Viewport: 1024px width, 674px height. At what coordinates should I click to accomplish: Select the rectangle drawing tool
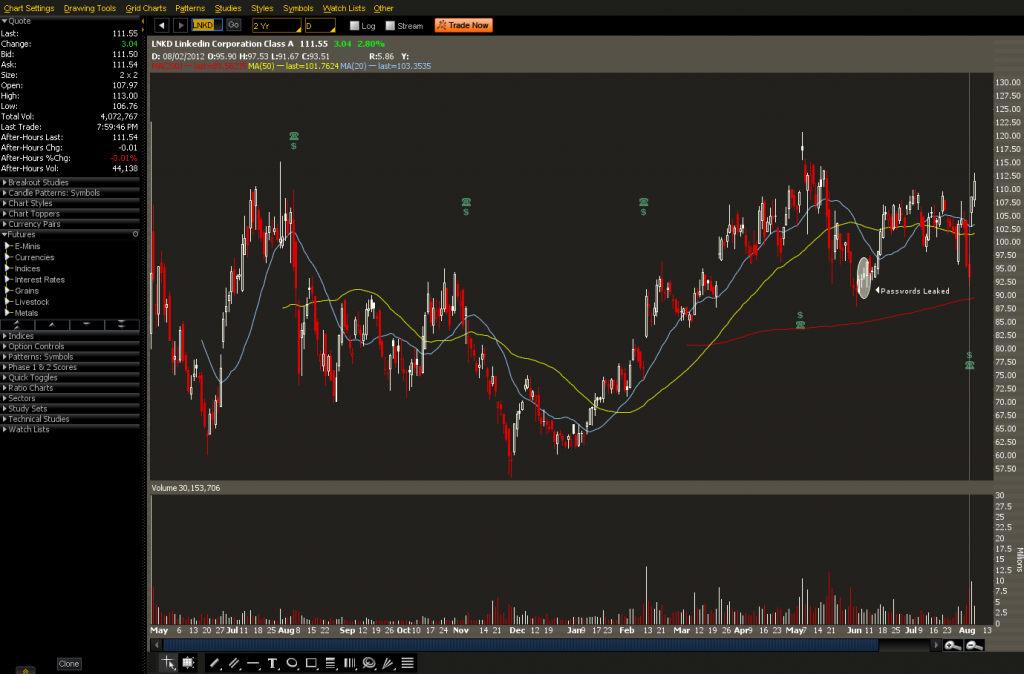coord(311,663)
